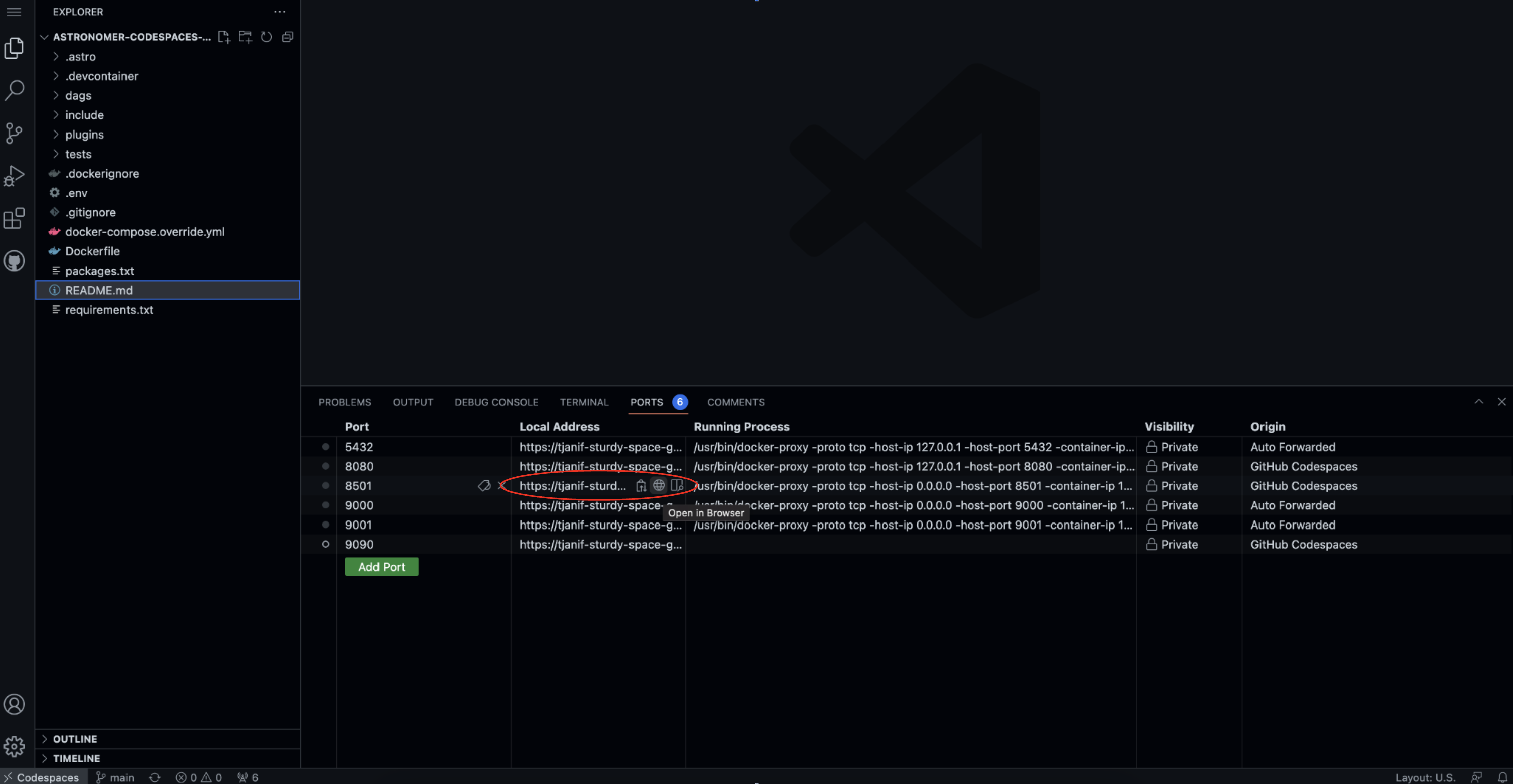Expand the OUTLINE section
Viewport: 1513px width, 784px height.
(x=75, y=739)
